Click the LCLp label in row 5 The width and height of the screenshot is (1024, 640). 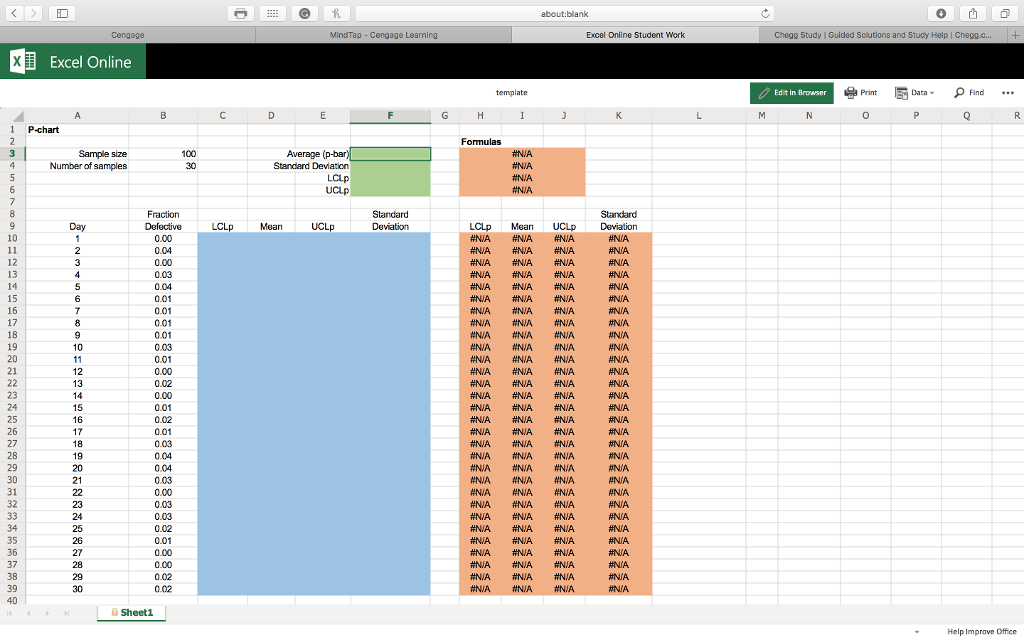pos(338,178)
